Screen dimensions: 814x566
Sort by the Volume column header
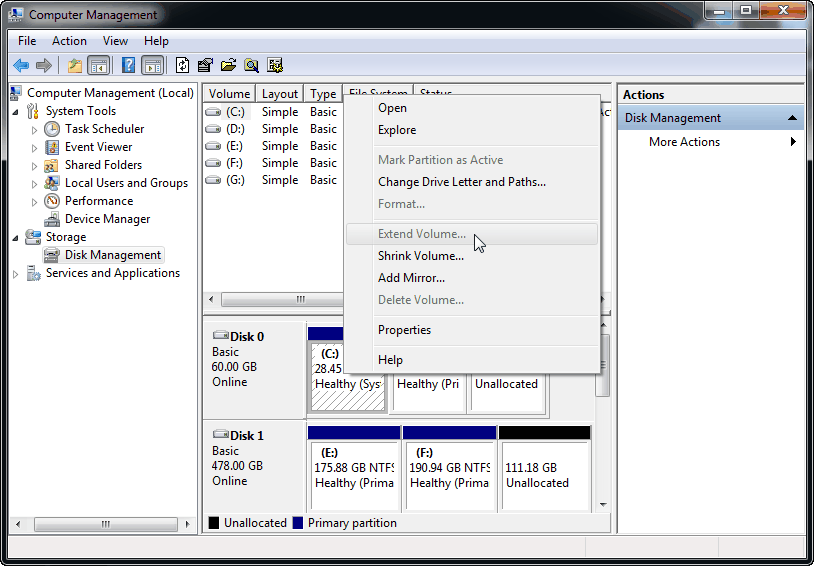tap(229, 94)
